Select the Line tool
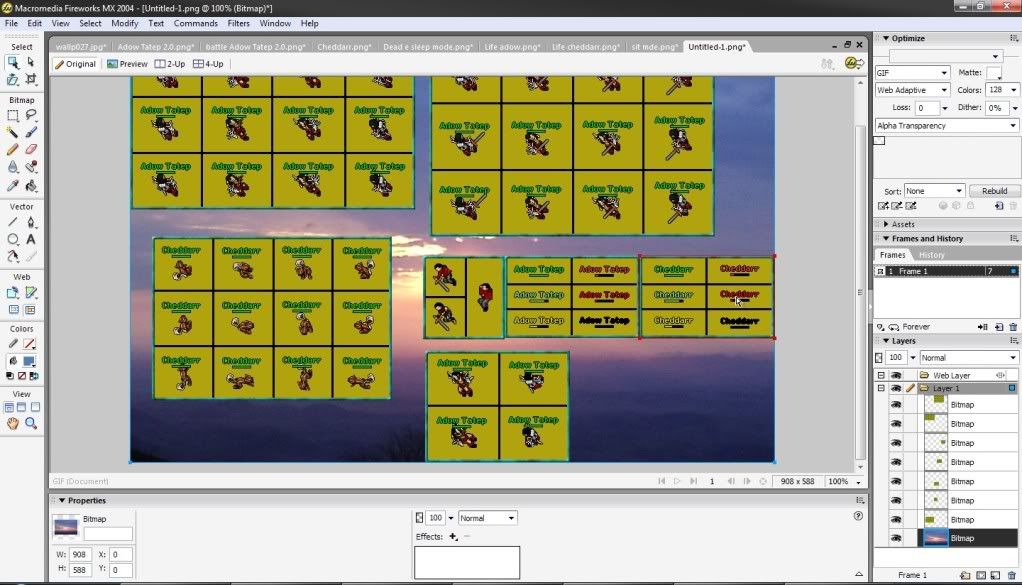Screen dimensions: 1022x585 coord(13,221)
